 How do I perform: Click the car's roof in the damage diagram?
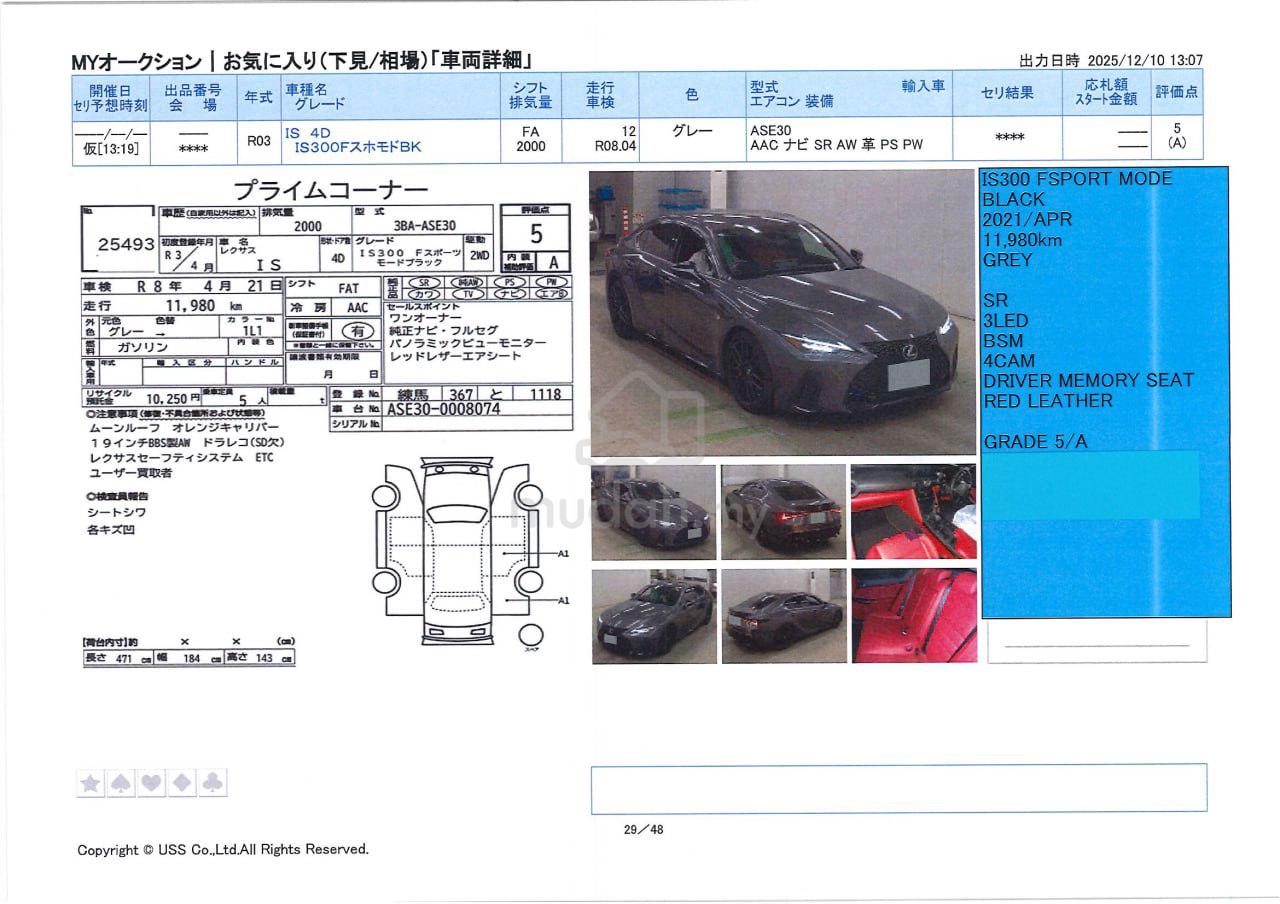[456, 550]
